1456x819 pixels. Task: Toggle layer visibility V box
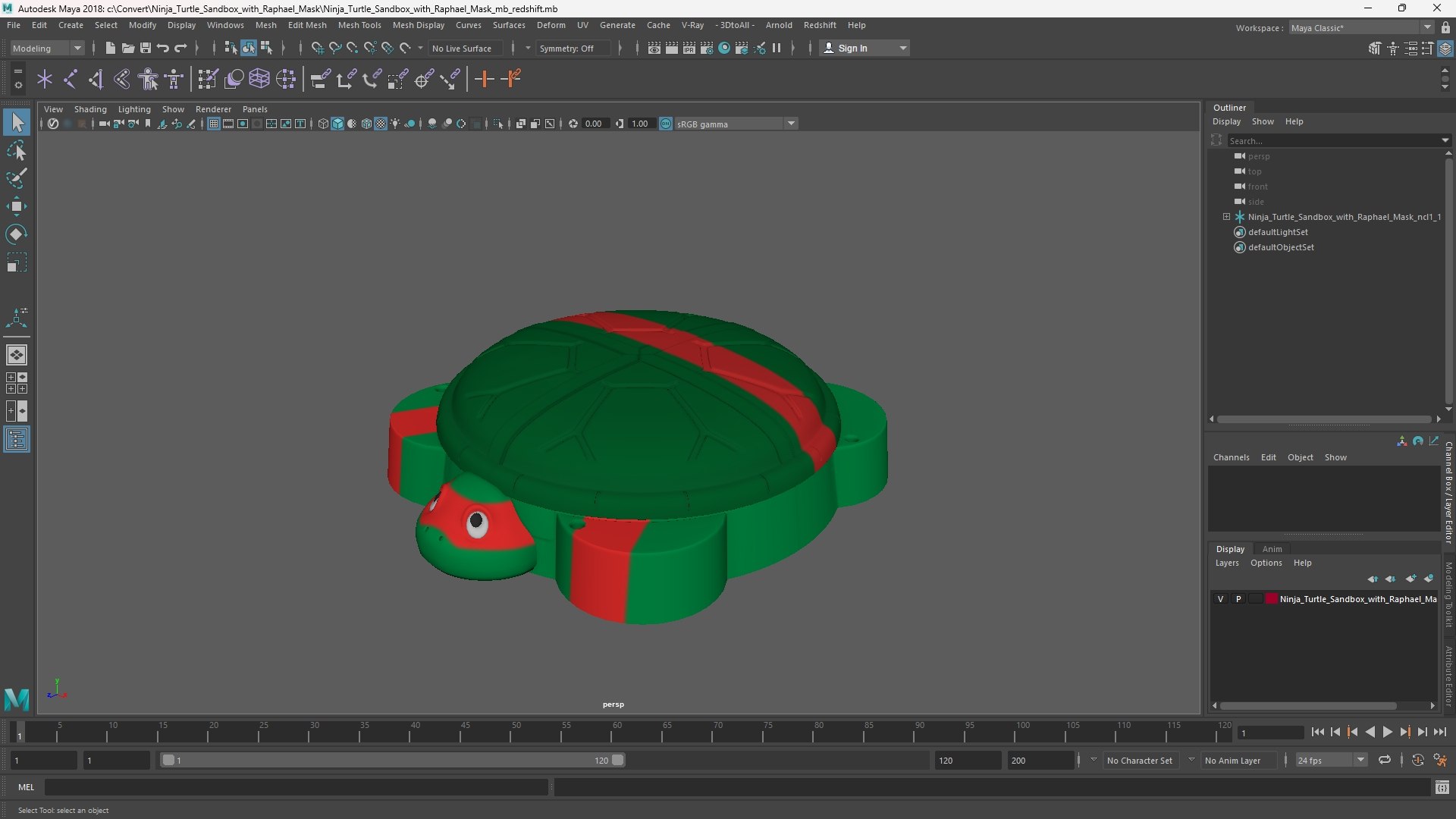pos(1220,599)
